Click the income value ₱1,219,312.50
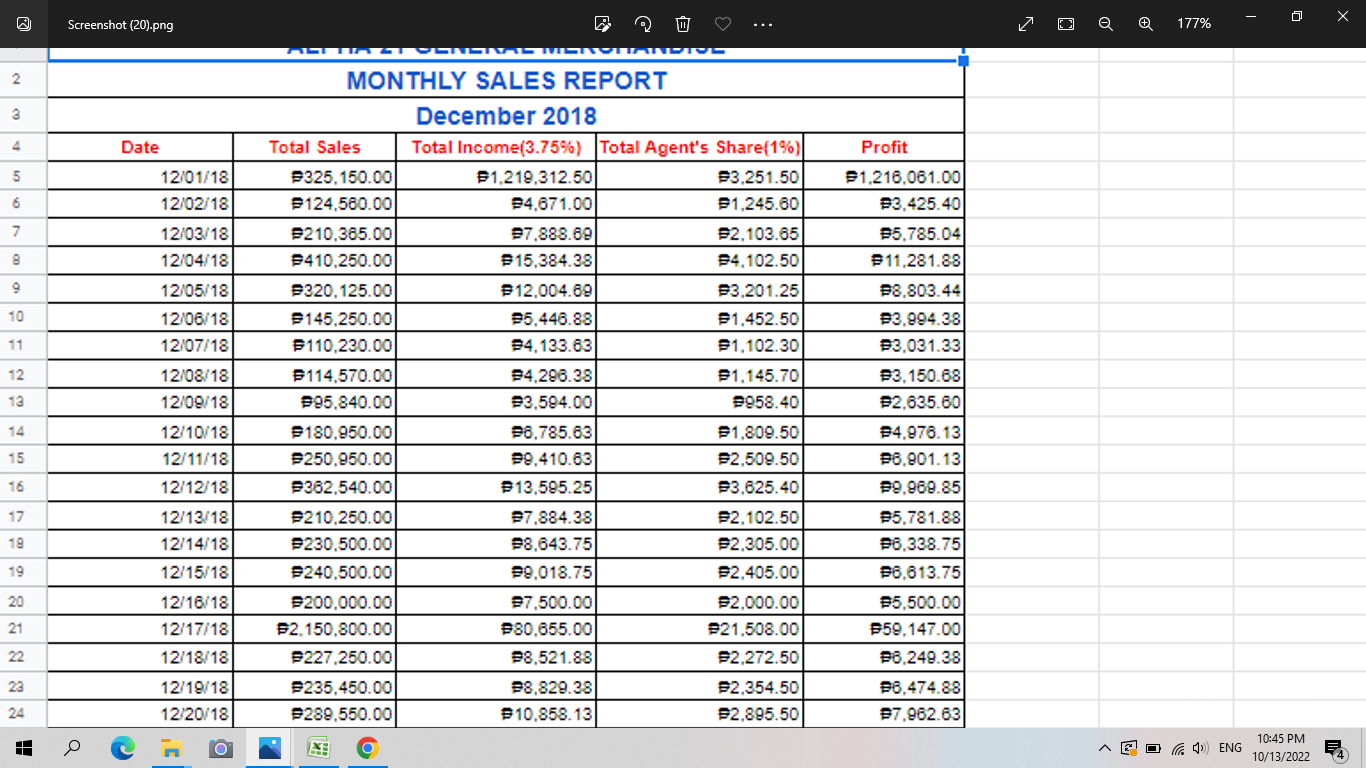Screen dimensions: 1366x768 click(535, 177)
